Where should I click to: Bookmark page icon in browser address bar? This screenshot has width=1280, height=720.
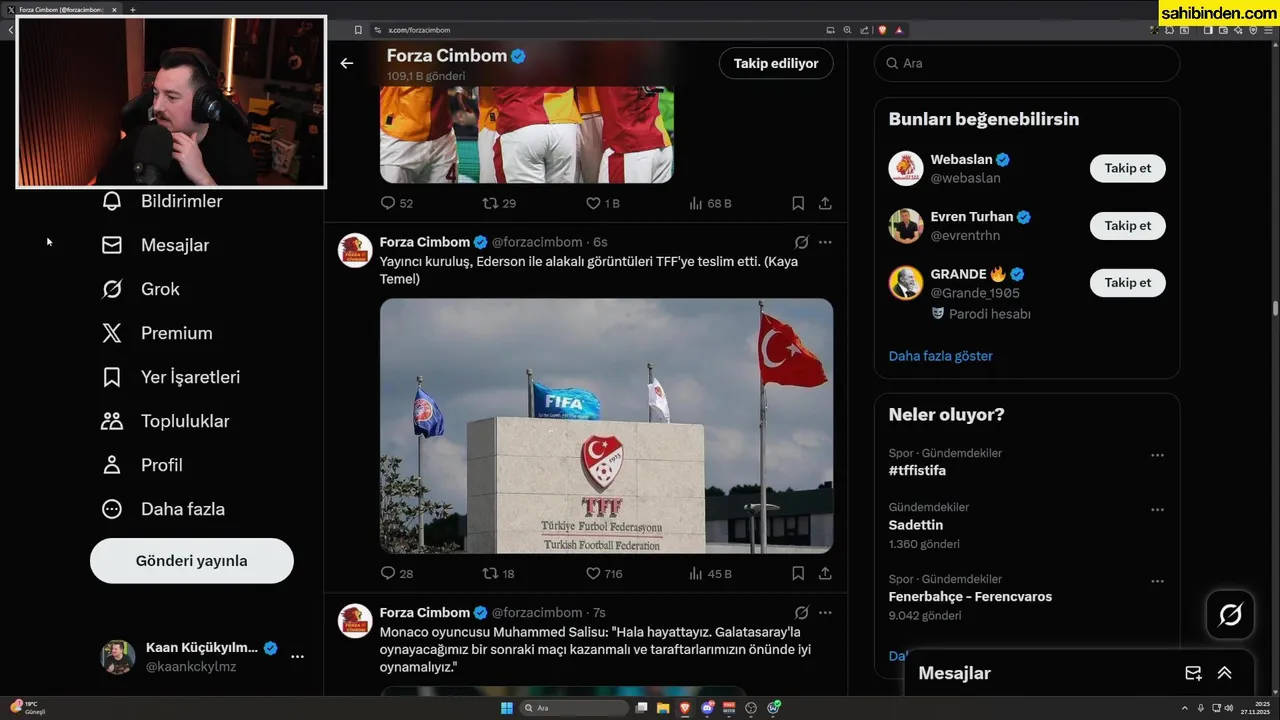click(x=358, y=30)
